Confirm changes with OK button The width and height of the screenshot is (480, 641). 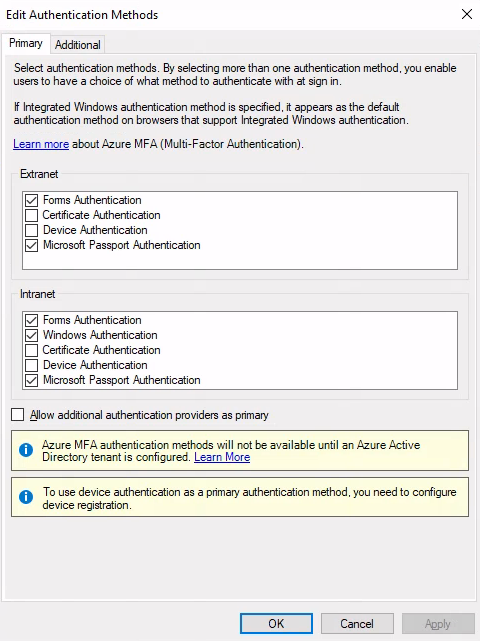pyautogui.click(x=276, y=623)
